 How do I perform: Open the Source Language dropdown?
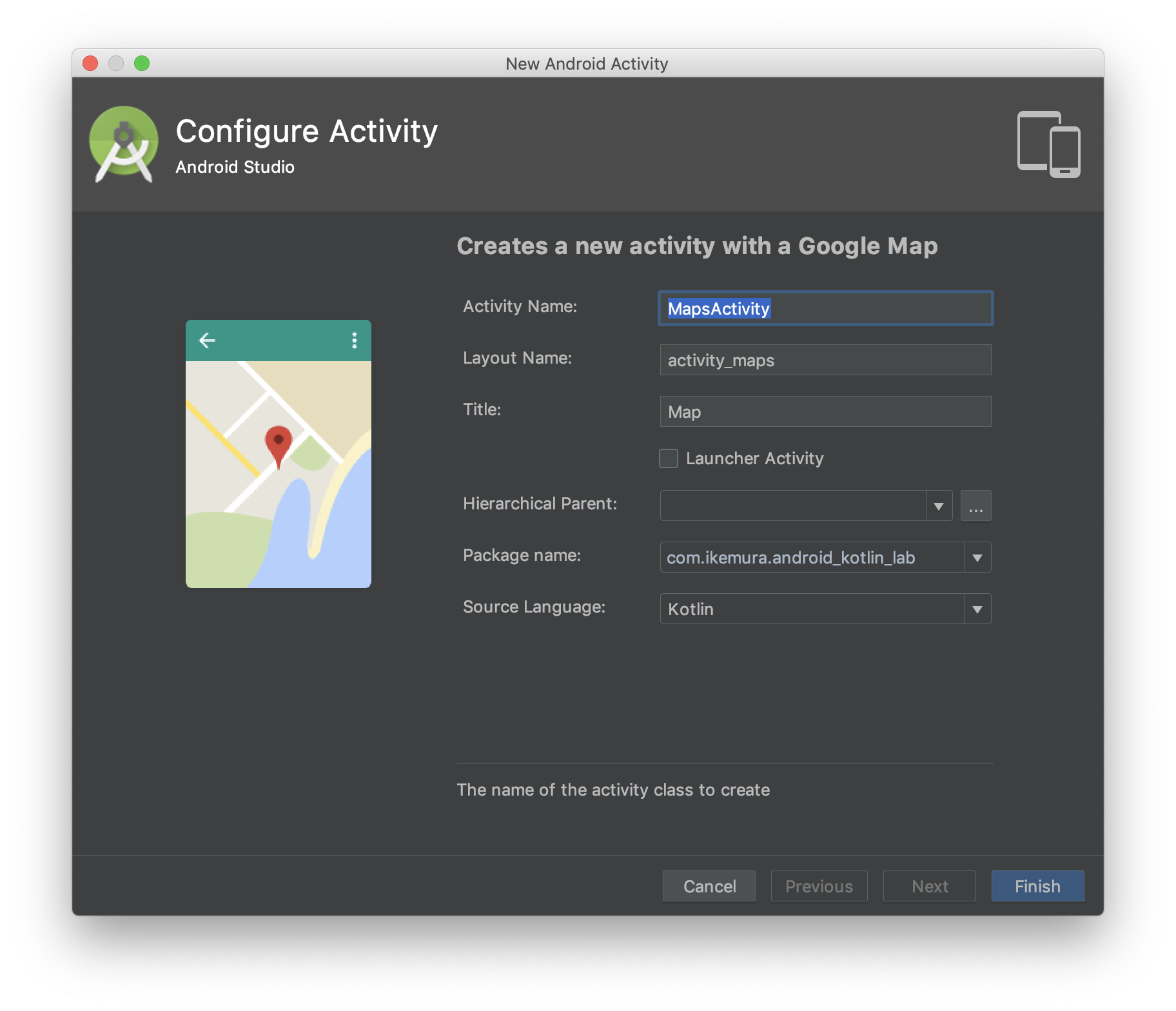click(977, 608)
